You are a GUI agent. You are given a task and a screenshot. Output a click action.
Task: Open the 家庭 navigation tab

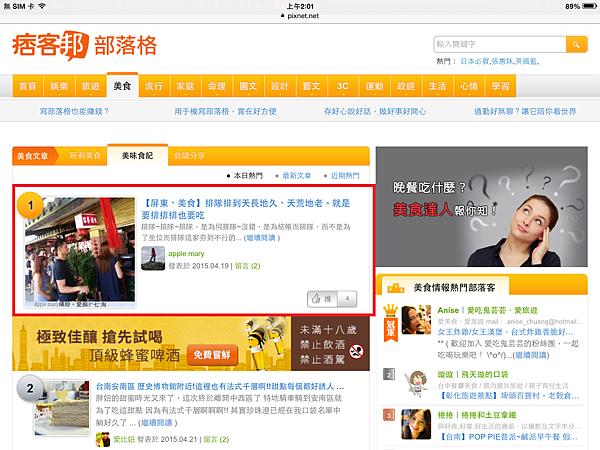click(x=185, y=86)
